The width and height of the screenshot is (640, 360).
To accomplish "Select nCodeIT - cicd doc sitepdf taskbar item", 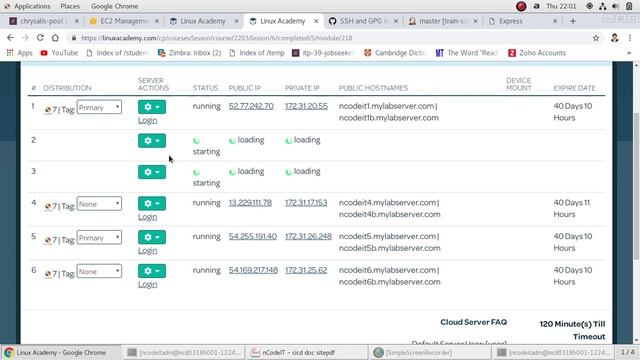I will pyautogui.click(x=307, y=353).
